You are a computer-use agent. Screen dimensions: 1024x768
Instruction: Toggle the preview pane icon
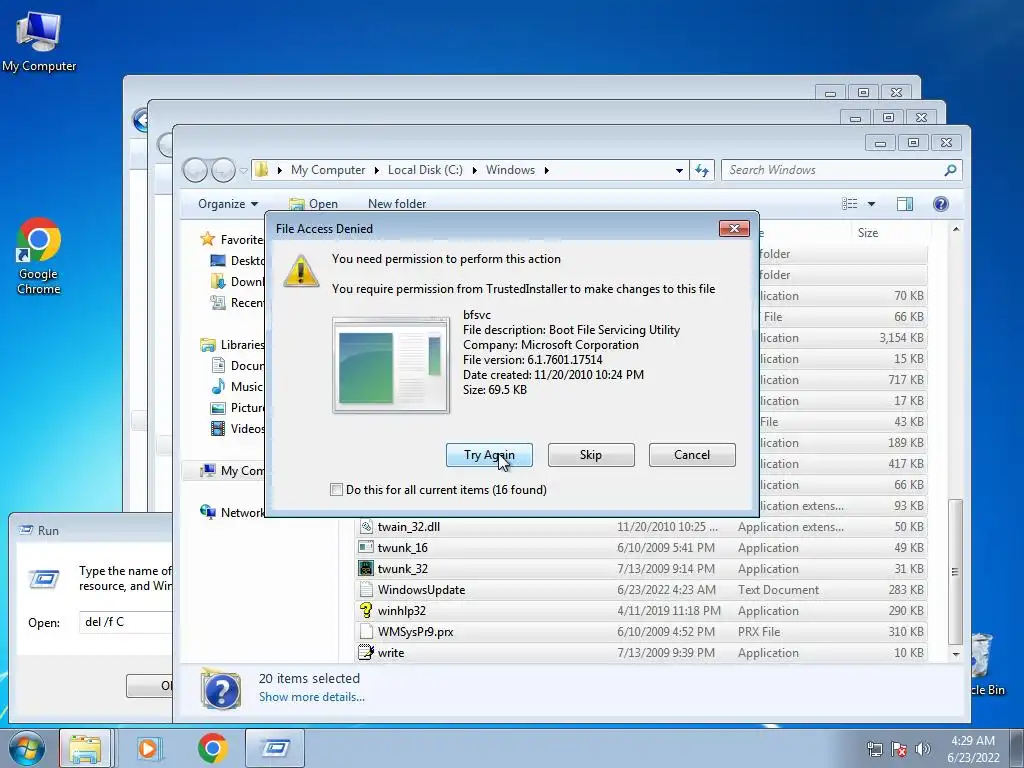[x=905, y=204]
